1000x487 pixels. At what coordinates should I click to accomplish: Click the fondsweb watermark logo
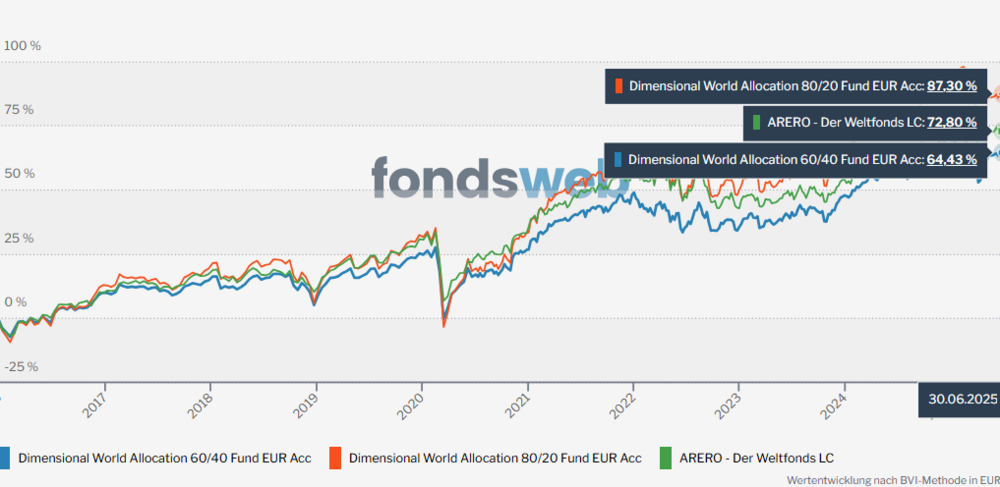coord(499,177)
